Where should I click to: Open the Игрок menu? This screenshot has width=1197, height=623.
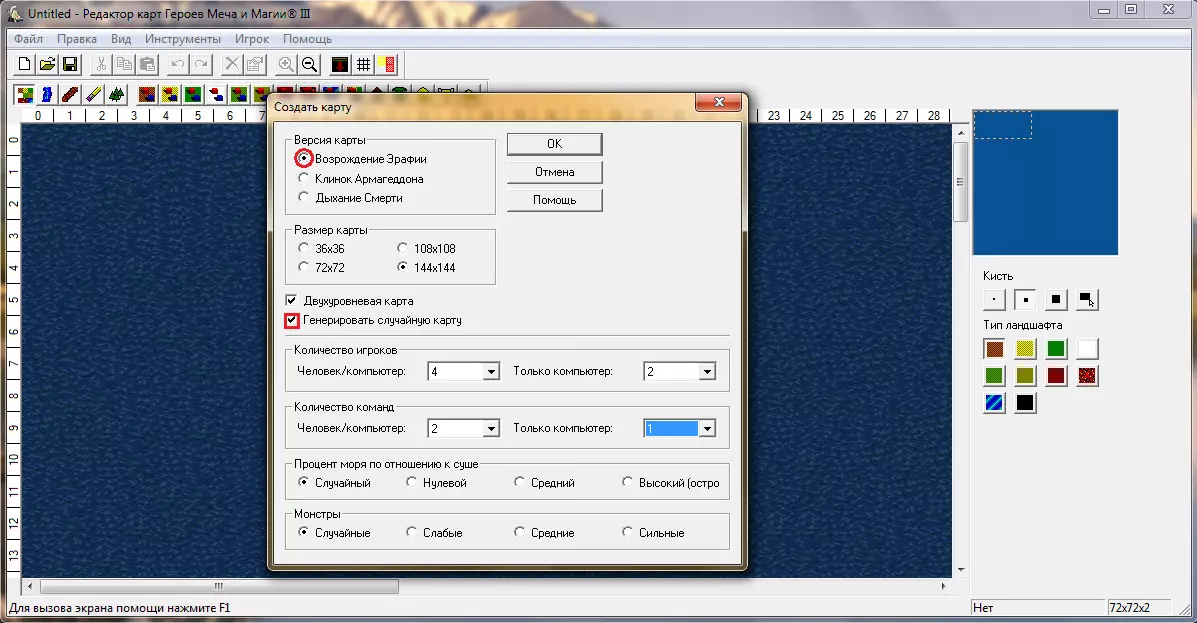pyautogui.click(x=252, y=39)
